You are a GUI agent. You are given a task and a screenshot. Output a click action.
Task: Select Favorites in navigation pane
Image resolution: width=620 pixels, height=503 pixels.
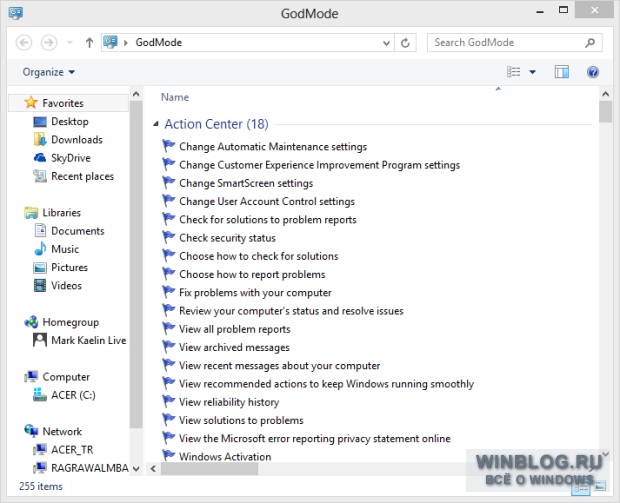pos(68,103)
